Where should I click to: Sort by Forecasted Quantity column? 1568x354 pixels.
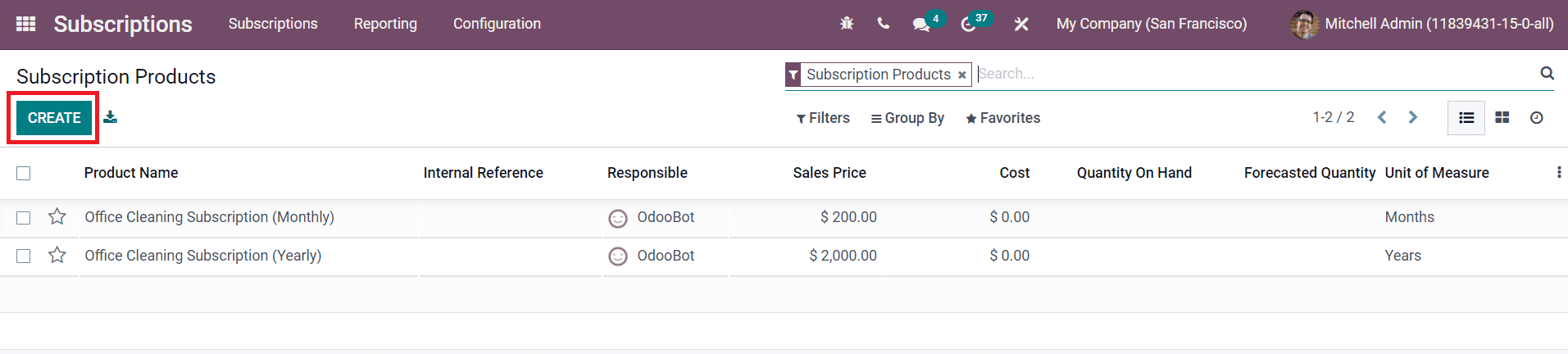1310,173
